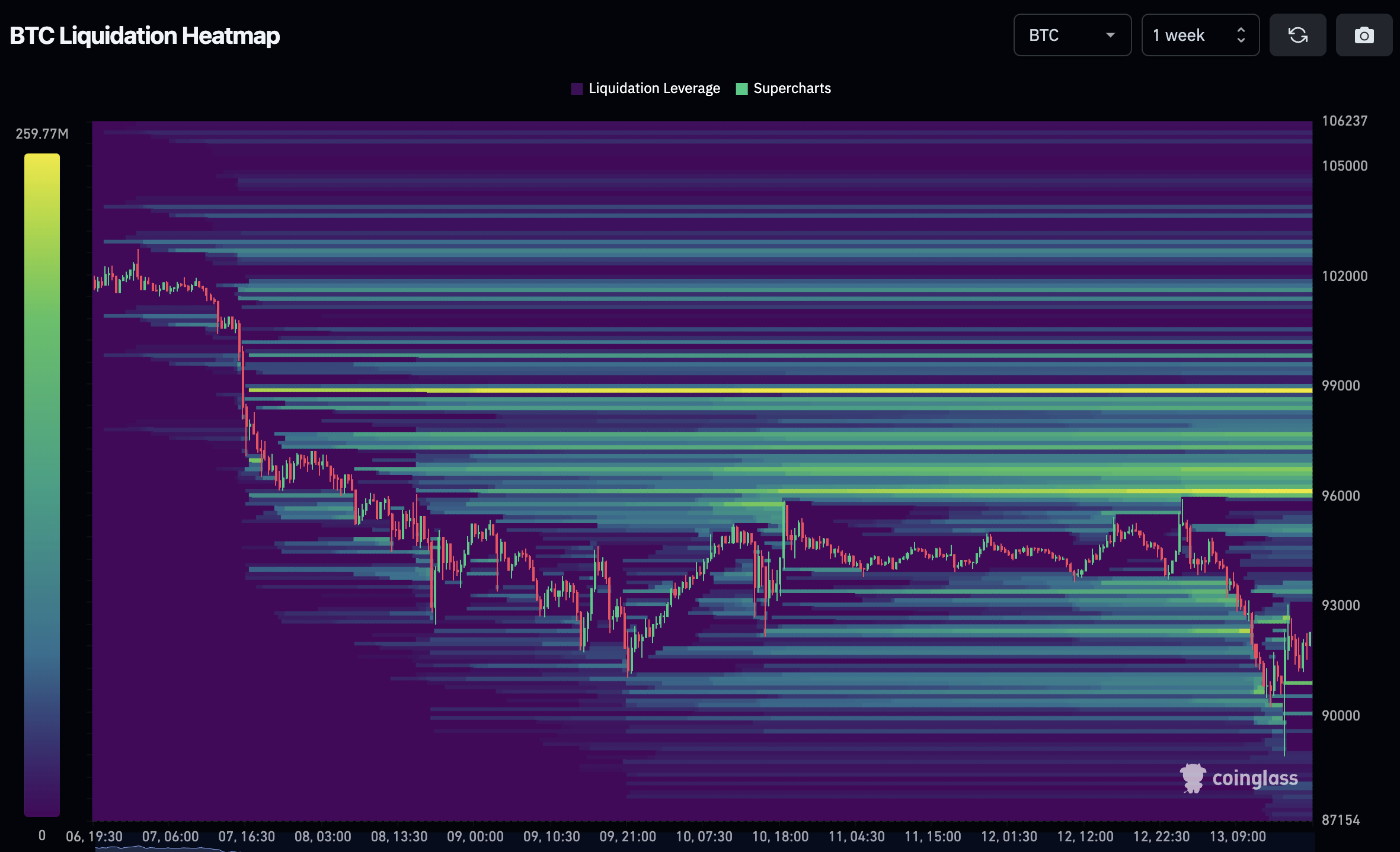
Task: Open the BTC coin dropdown
Action: [x=1061, y=36]
